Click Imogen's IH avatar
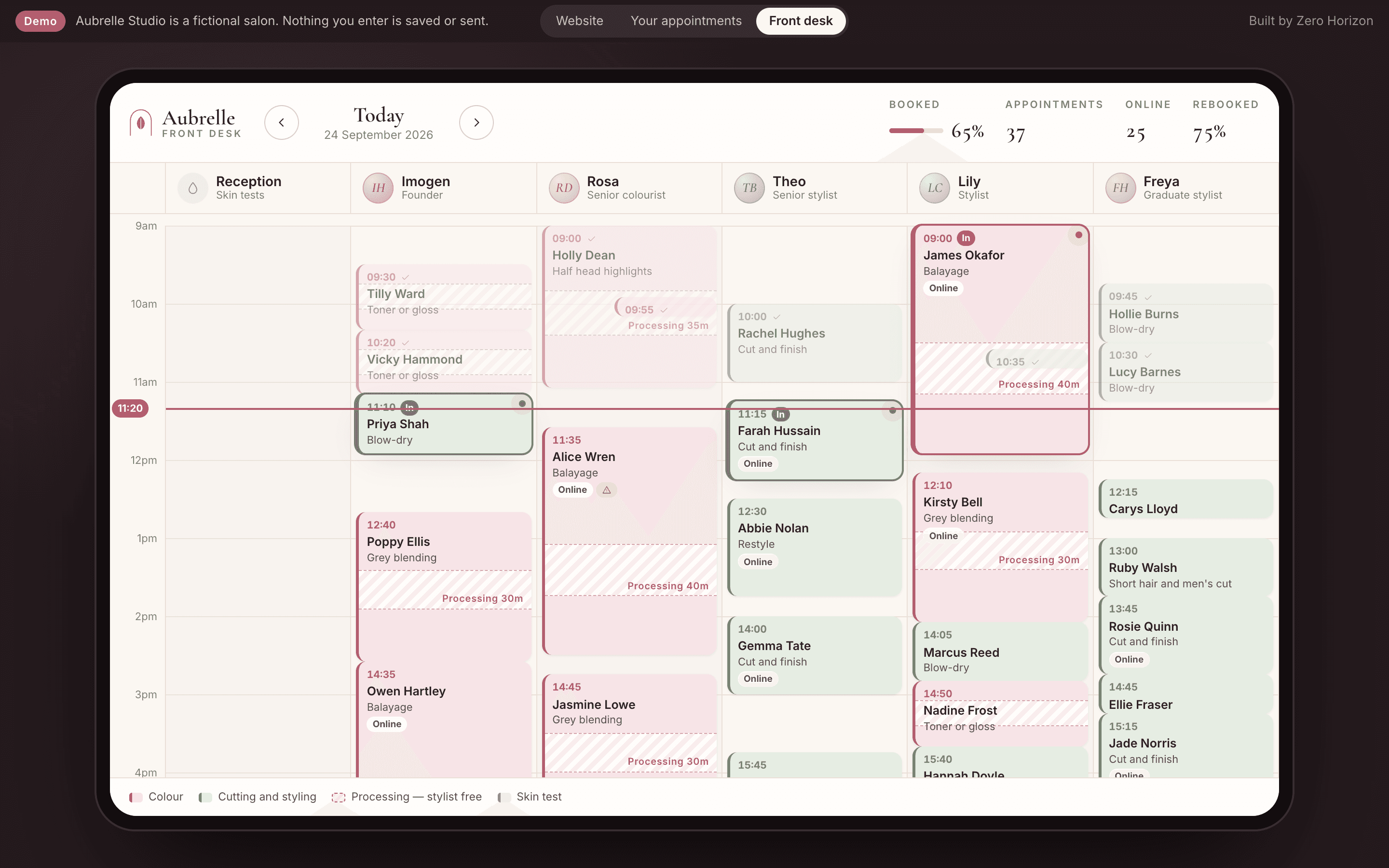 pyautogui.click(x=378, y=188)
